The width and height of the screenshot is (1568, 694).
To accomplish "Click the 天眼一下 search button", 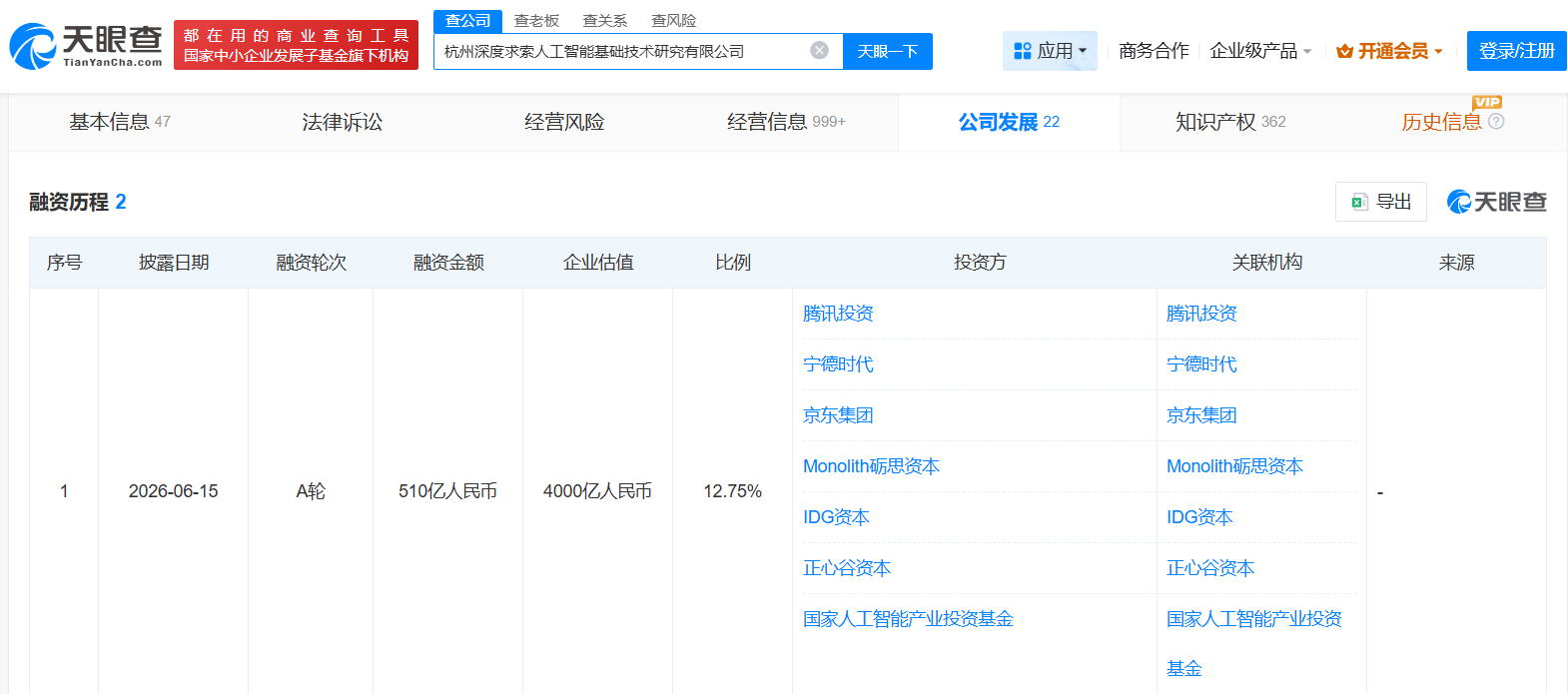I will pos(888,51).
